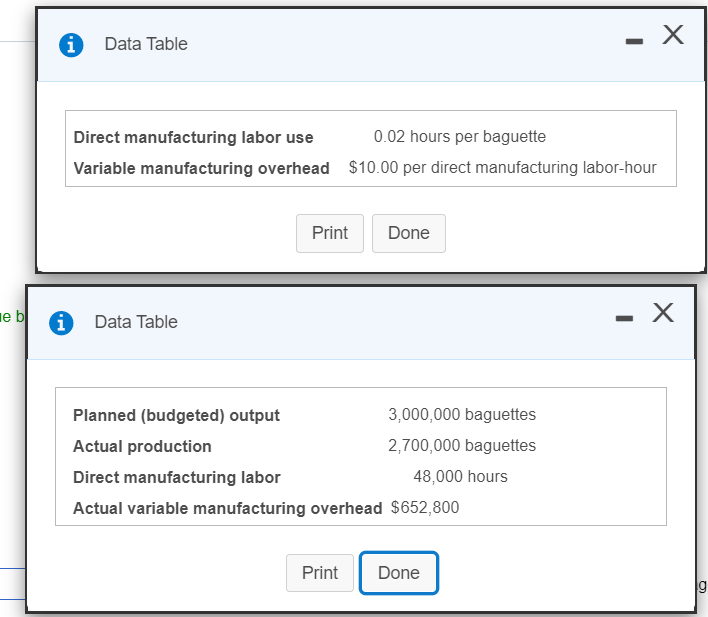The width and height of the screenshot is (708, 617).
Task: Click the info icon in upper Data Table dialog
Action: click(71, 45)
